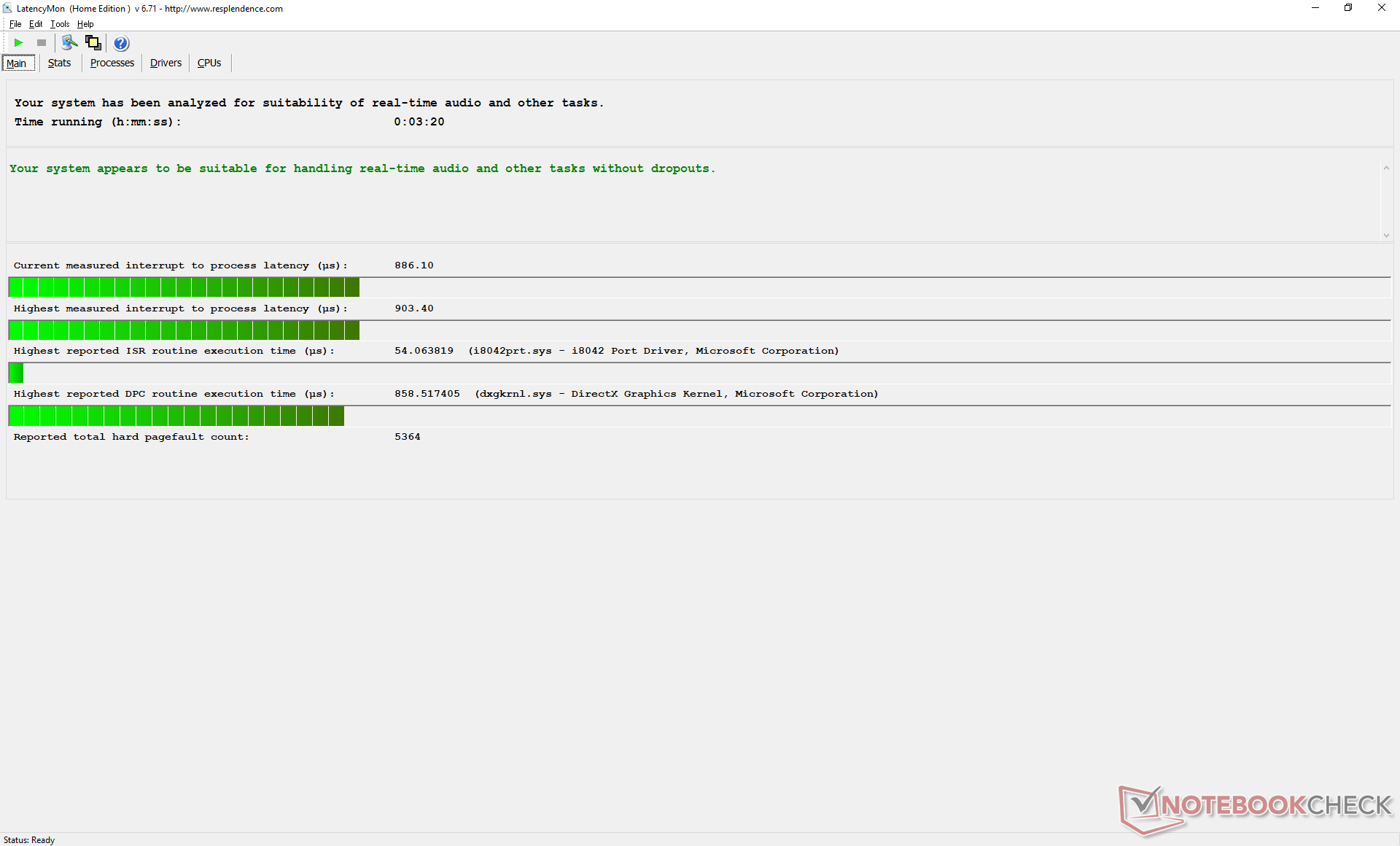The image size is (1400, 846).
Task: Click the gray stop monitor button
Action: click(42, 43)
